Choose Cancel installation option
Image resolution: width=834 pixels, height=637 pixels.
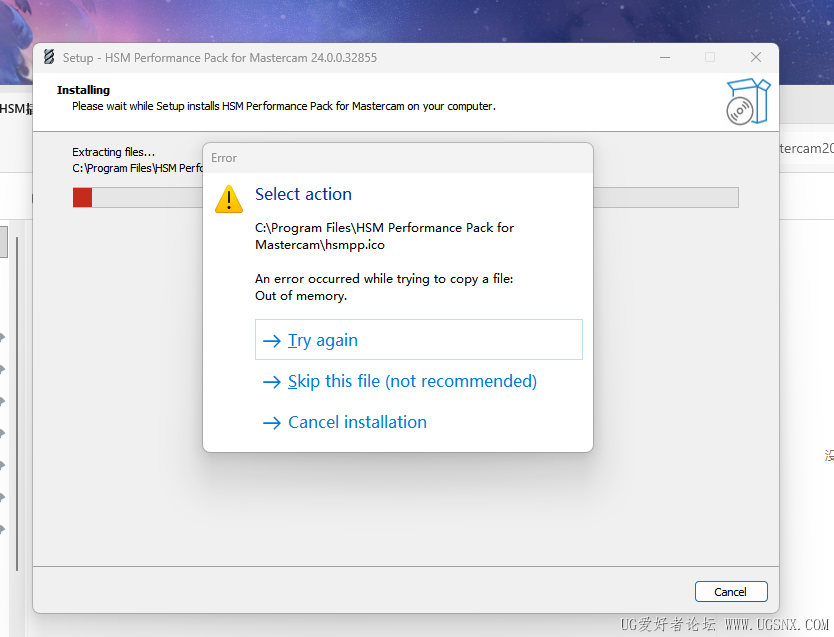tap(419, 422)
